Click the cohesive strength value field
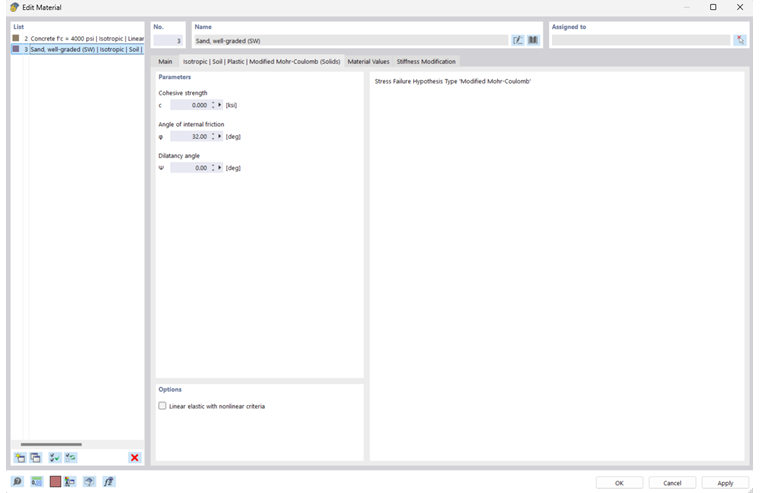This screenshot has width=760, height=493. pyautogui.click(x=190, y=105)
